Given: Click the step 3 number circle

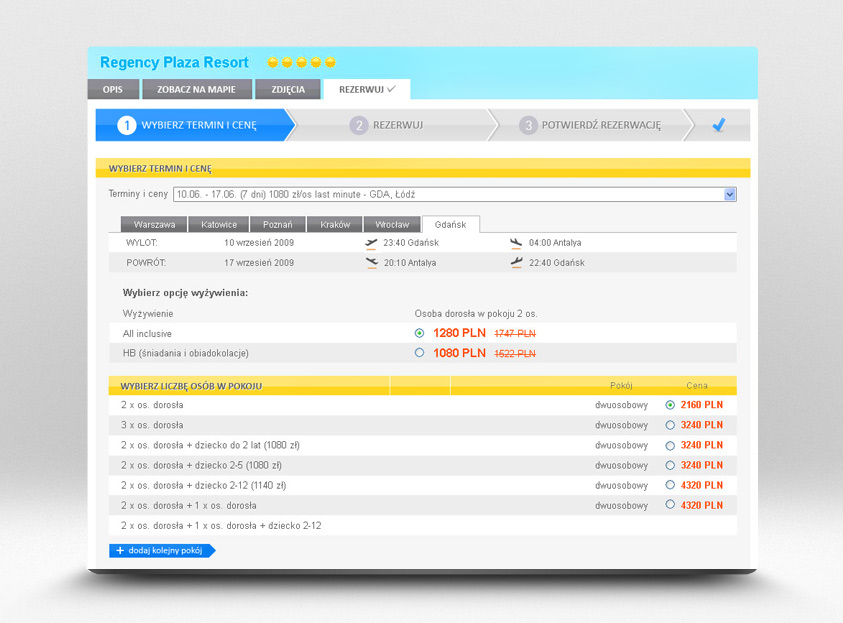Looking at the screenshot, I should (x=528, y=125).
